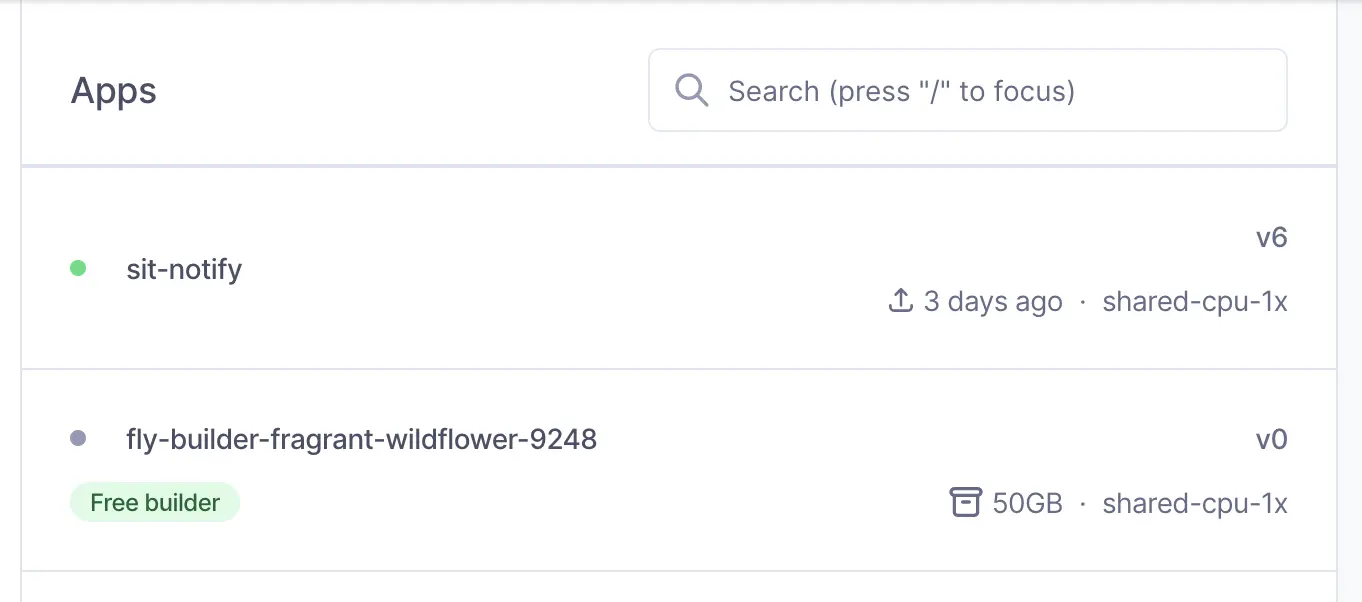Screen dimensions: 1362x602
Task: Click the green status dot beside sit-notify
Action: point(78,268)
